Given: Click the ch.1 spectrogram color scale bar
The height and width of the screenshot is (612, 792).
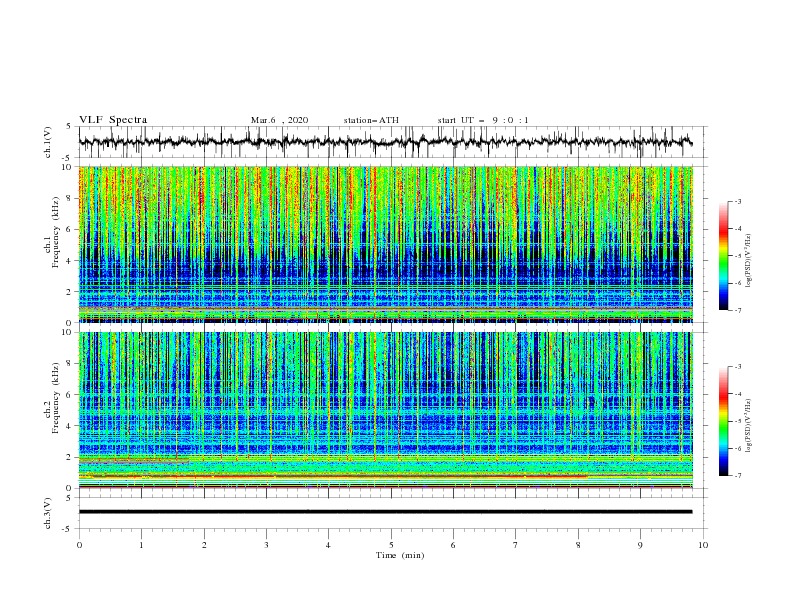Looking at the screenshot, I should [x=723, y=256].
